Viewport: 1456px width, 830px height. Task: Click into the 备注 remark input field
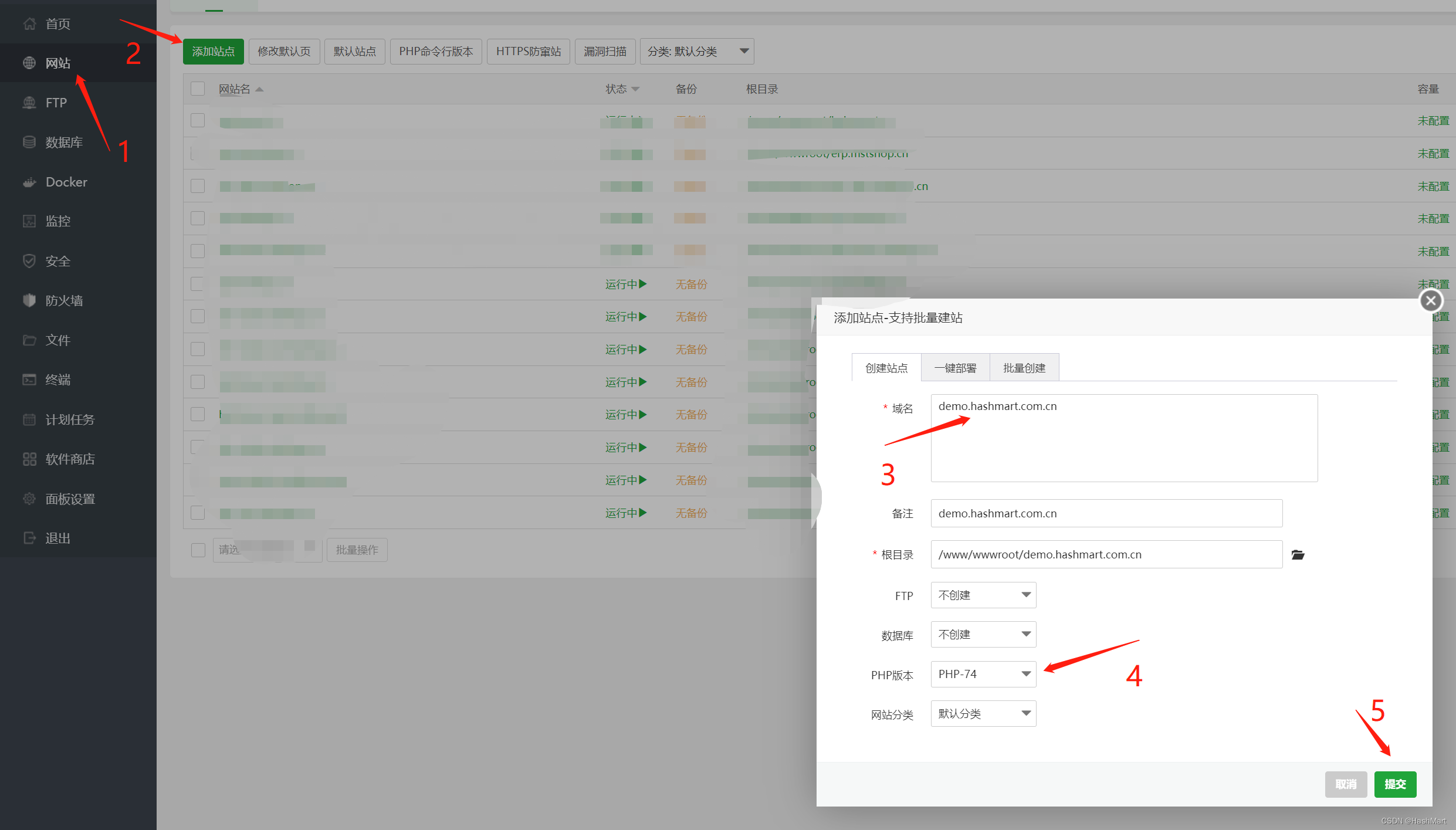[x=1106, y=513]
